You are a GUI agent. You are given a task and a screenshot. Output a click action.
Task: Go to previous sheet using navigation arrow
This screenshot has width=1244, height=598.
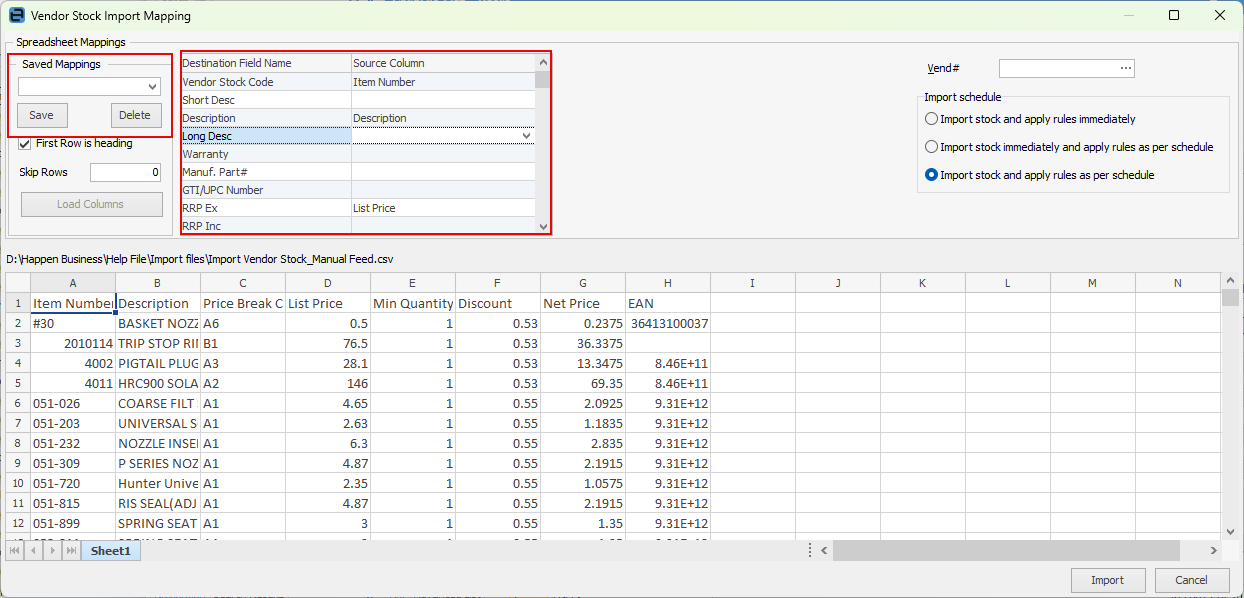click(x=34, y=551)
